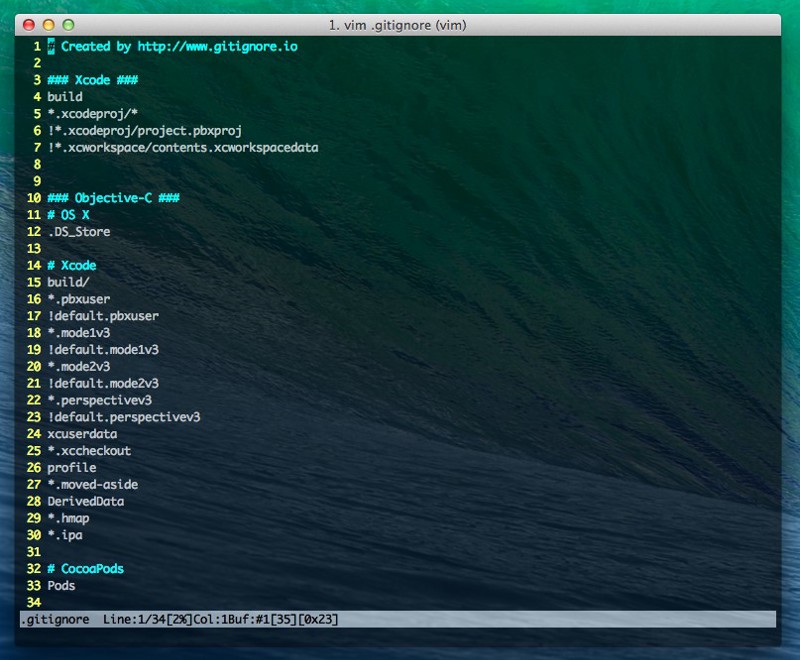Click the '!default.perspectivev3' entry
Image resolution: width=800 pixels, height=660 pixels.
point(123,417)
